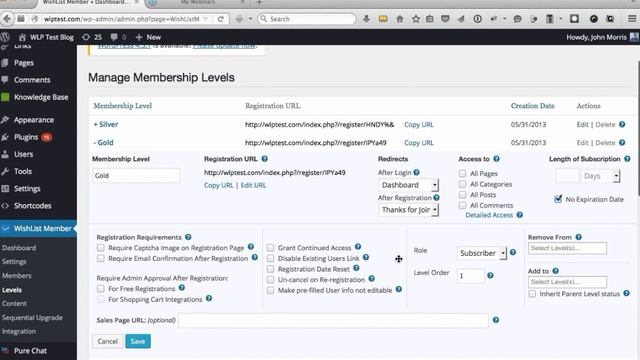640x360 pixels.
Task: Open help icon beside Add to
Action: [556, 271]
